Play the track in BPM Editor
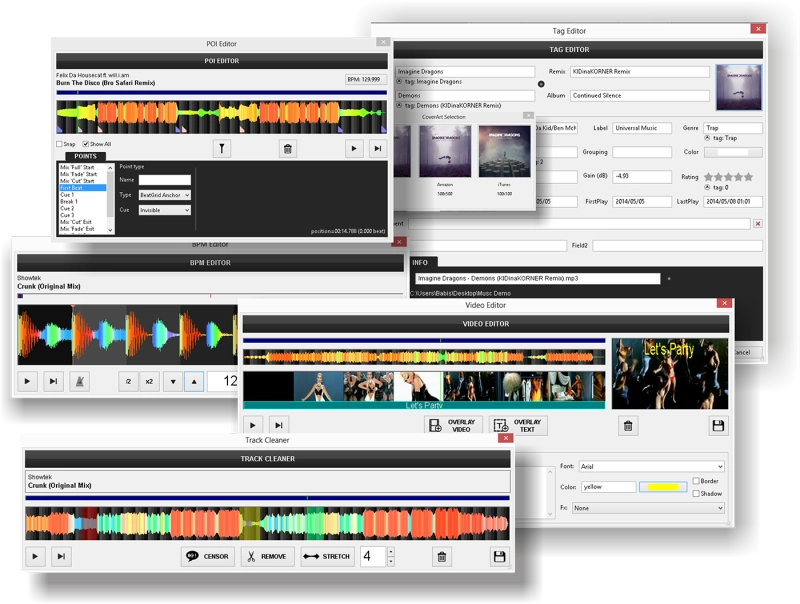Viewport: 800px width, 604px height. [28, 381]
